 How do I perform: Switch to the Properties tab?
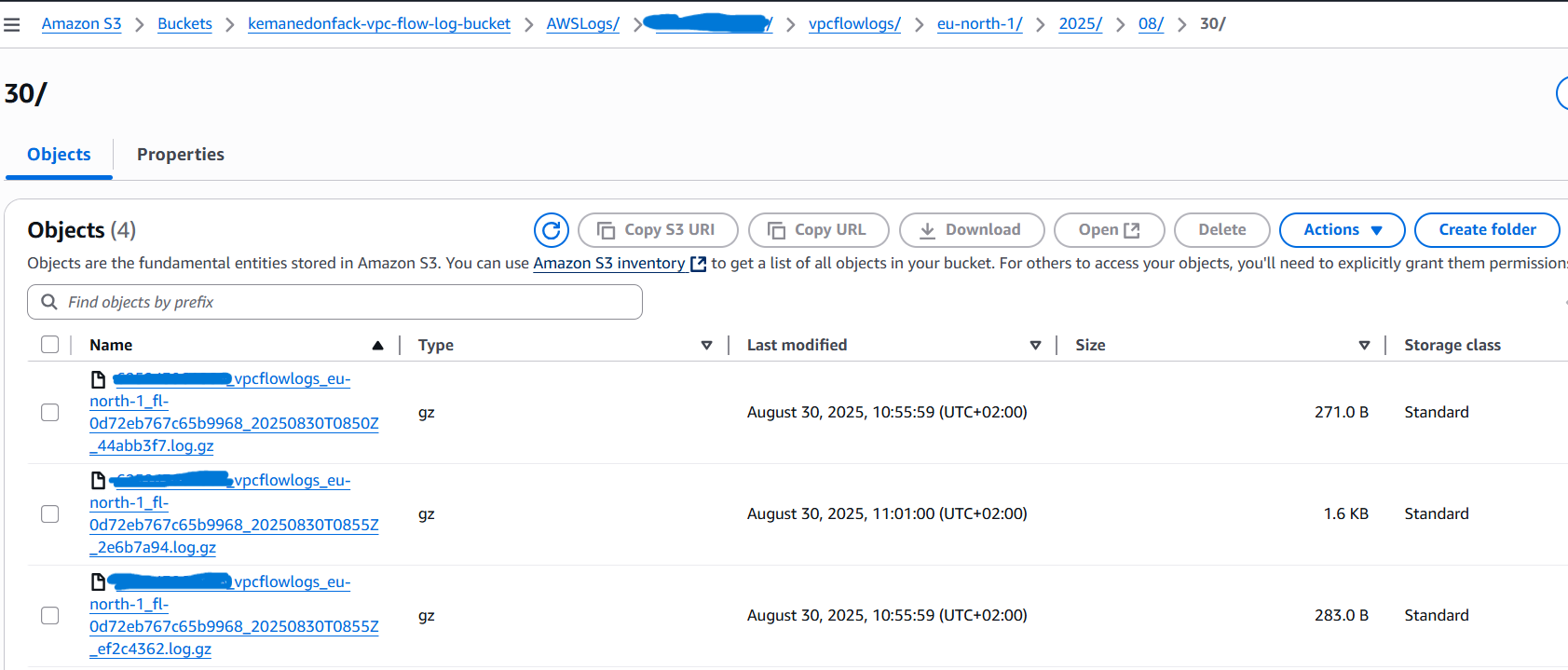(181, 155)
